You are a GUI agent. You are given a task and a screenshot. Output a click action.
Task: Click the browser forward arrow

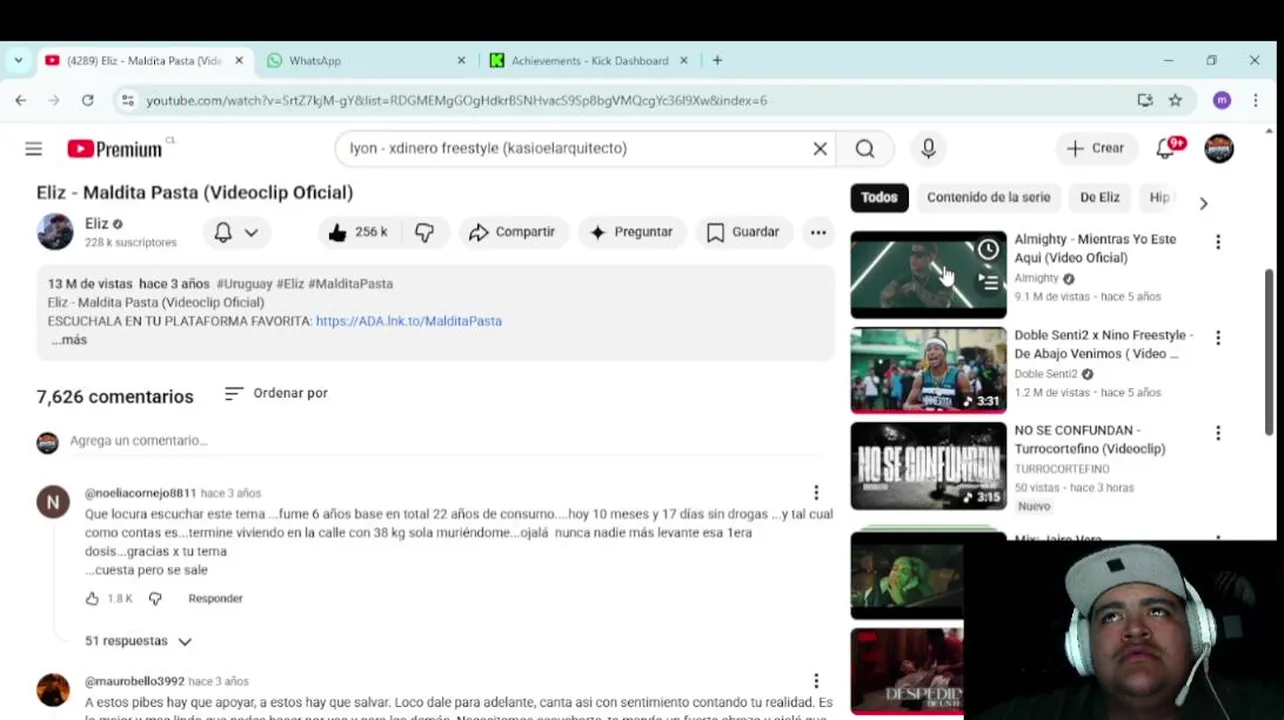click(54, 100)
